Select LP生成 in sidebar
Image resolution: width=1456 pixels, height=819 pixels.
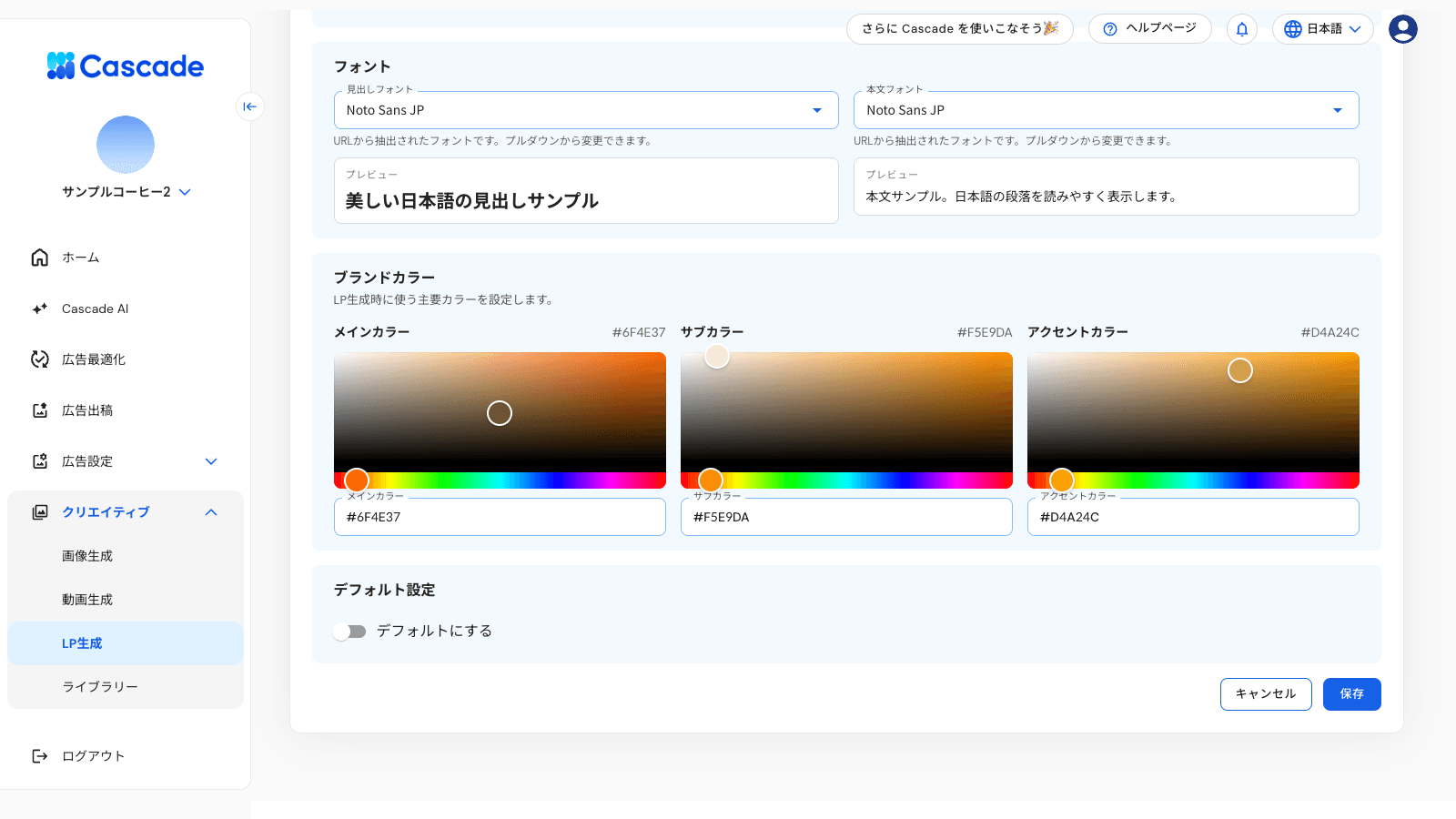[126, 643]
